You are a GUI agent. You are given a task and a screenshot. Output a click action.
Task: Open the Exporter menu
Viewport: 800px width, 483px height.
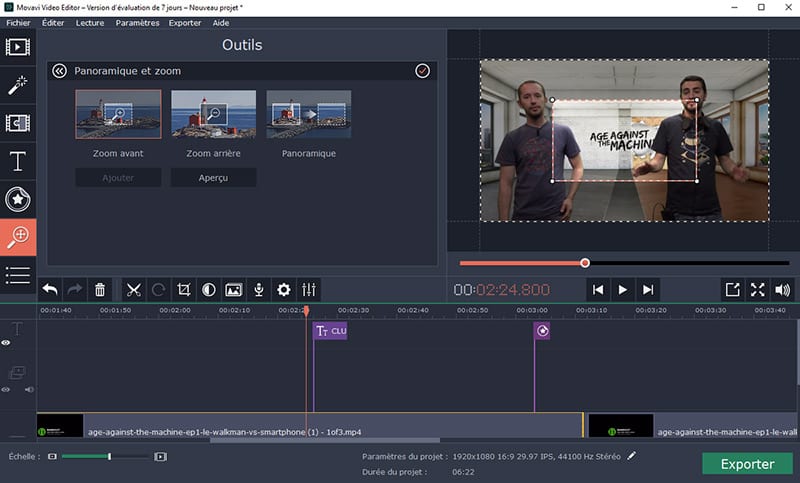point(184,22)
